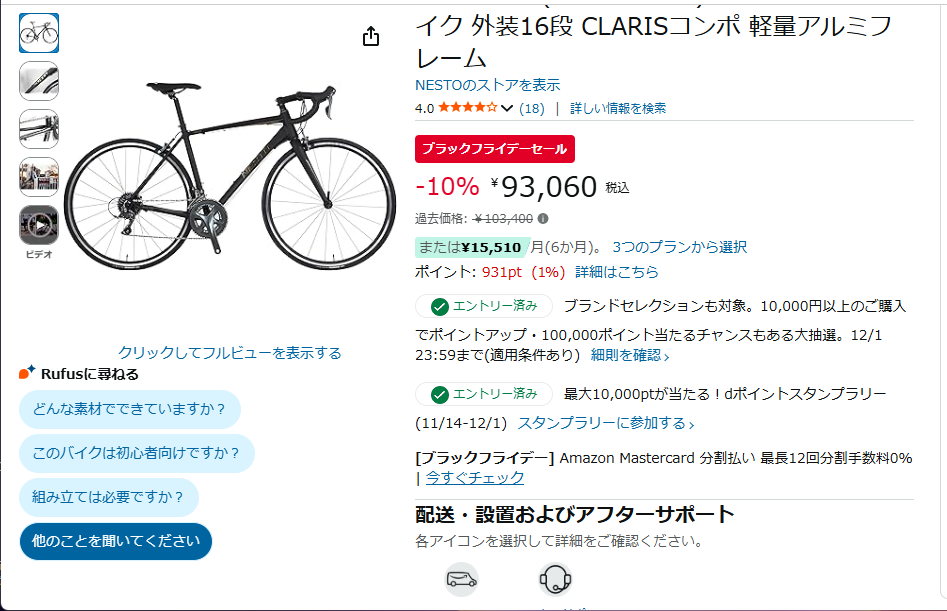Screen dimensions: 947x611
Task: Click the share icon above the bike image
Action: [371, 36]
